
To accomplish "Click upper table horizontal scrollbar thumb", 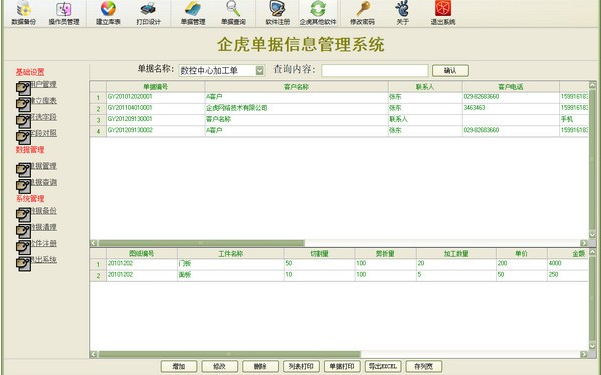I will tap(201, 243).
